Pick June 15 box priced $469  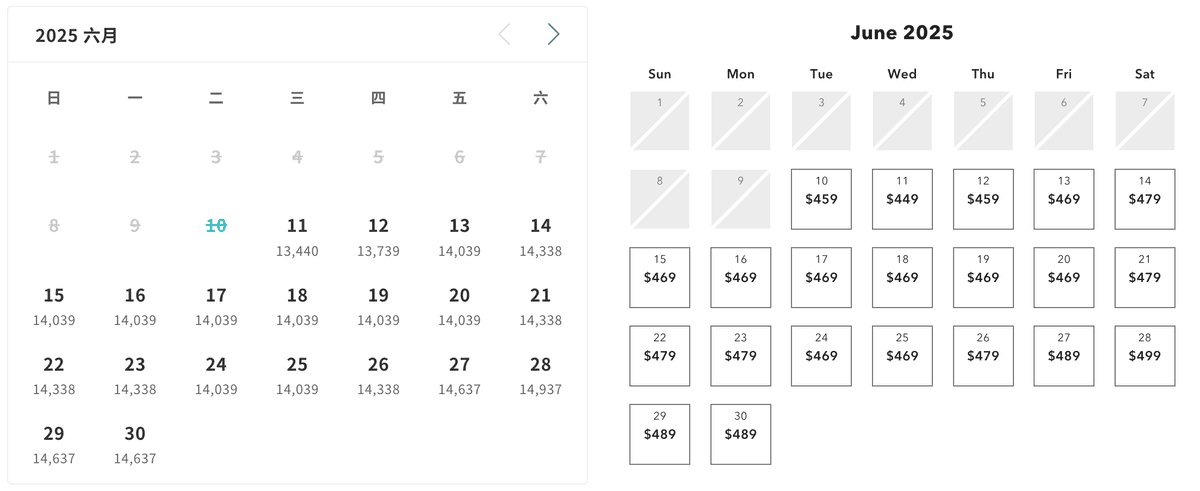[x=660, y=277]
